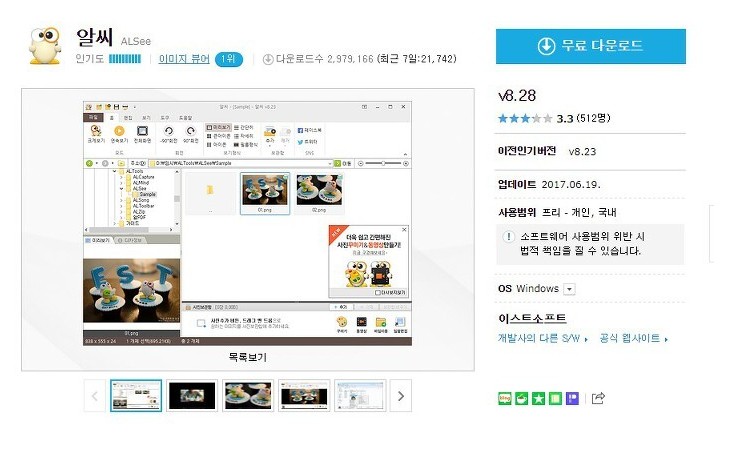Image resolution: width=739 pixels, height=474 pixels.
Task: Open the 이스트소프트 developer link
Action: 532,319
